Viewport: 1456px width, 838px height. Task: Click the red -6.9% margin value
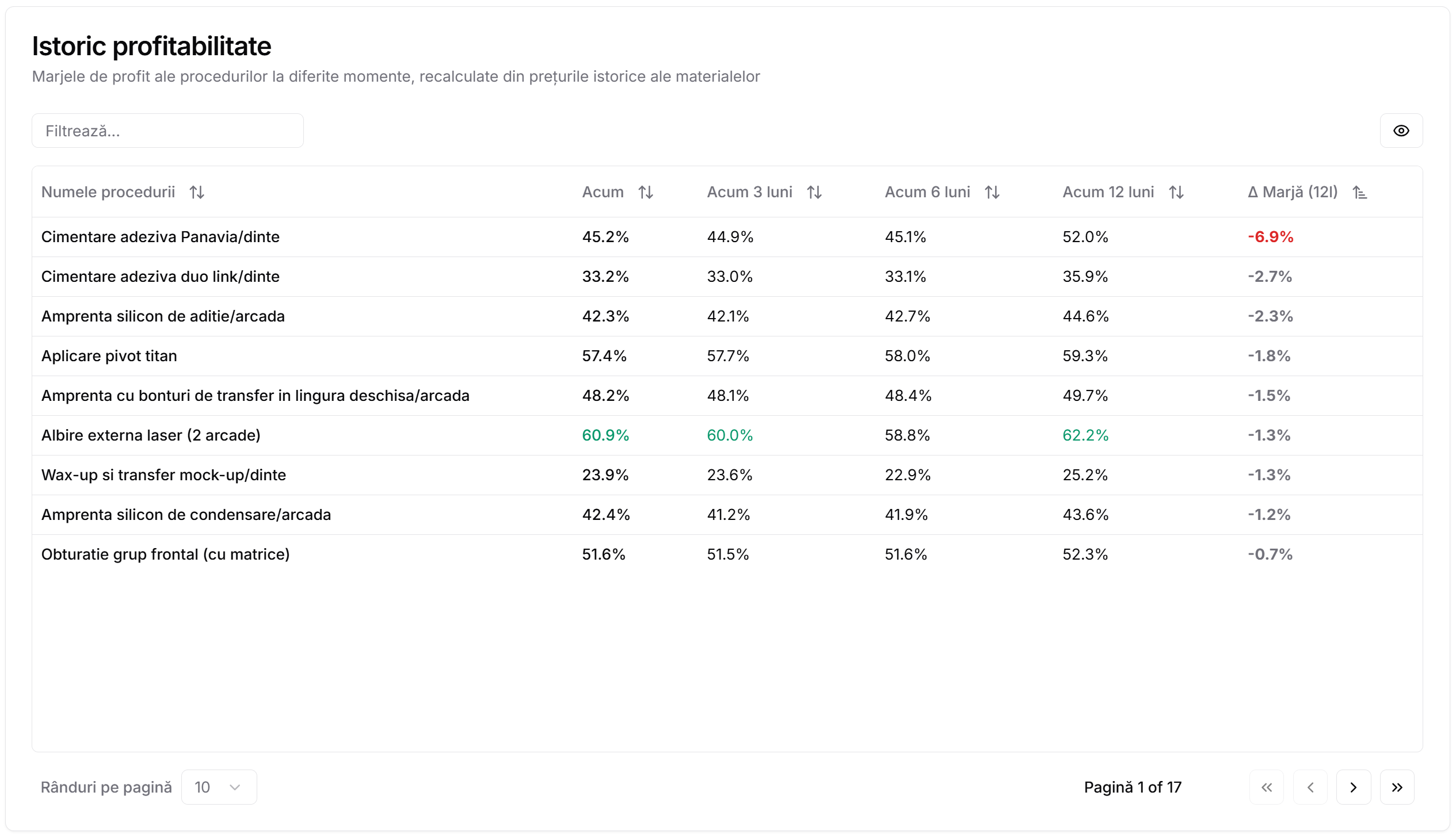pos(1271,237)
